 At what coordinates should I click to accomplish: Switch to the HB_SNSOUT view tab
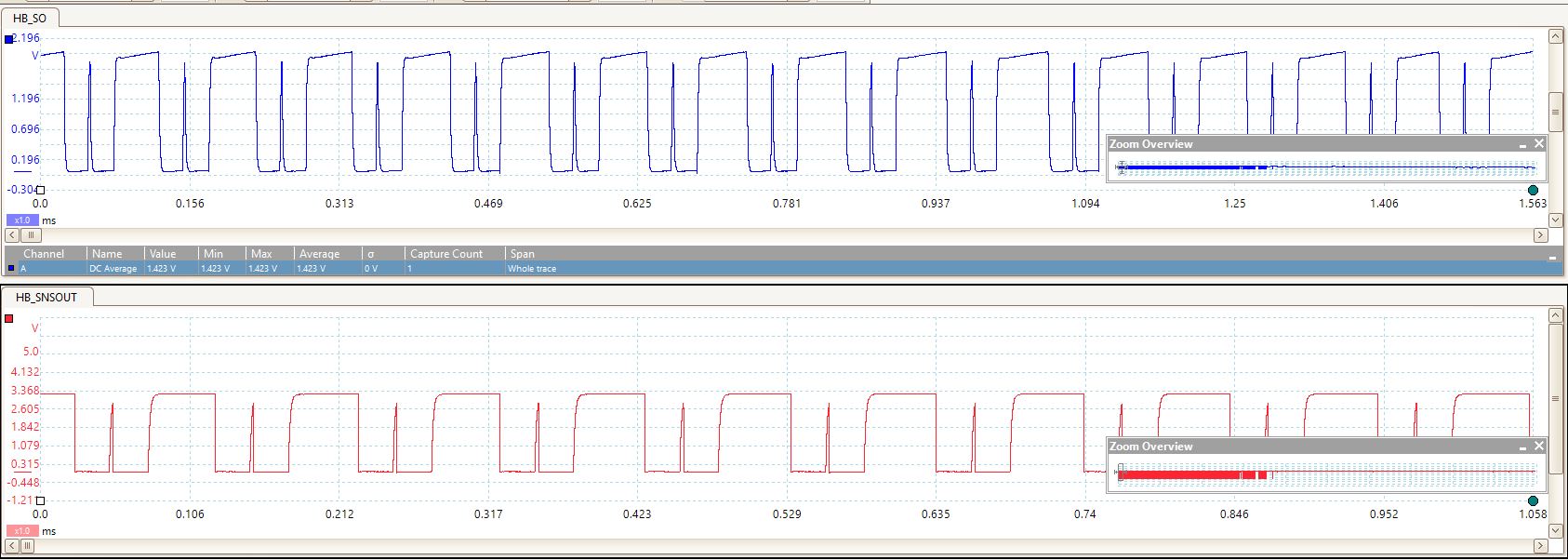(x=47, y=297)
